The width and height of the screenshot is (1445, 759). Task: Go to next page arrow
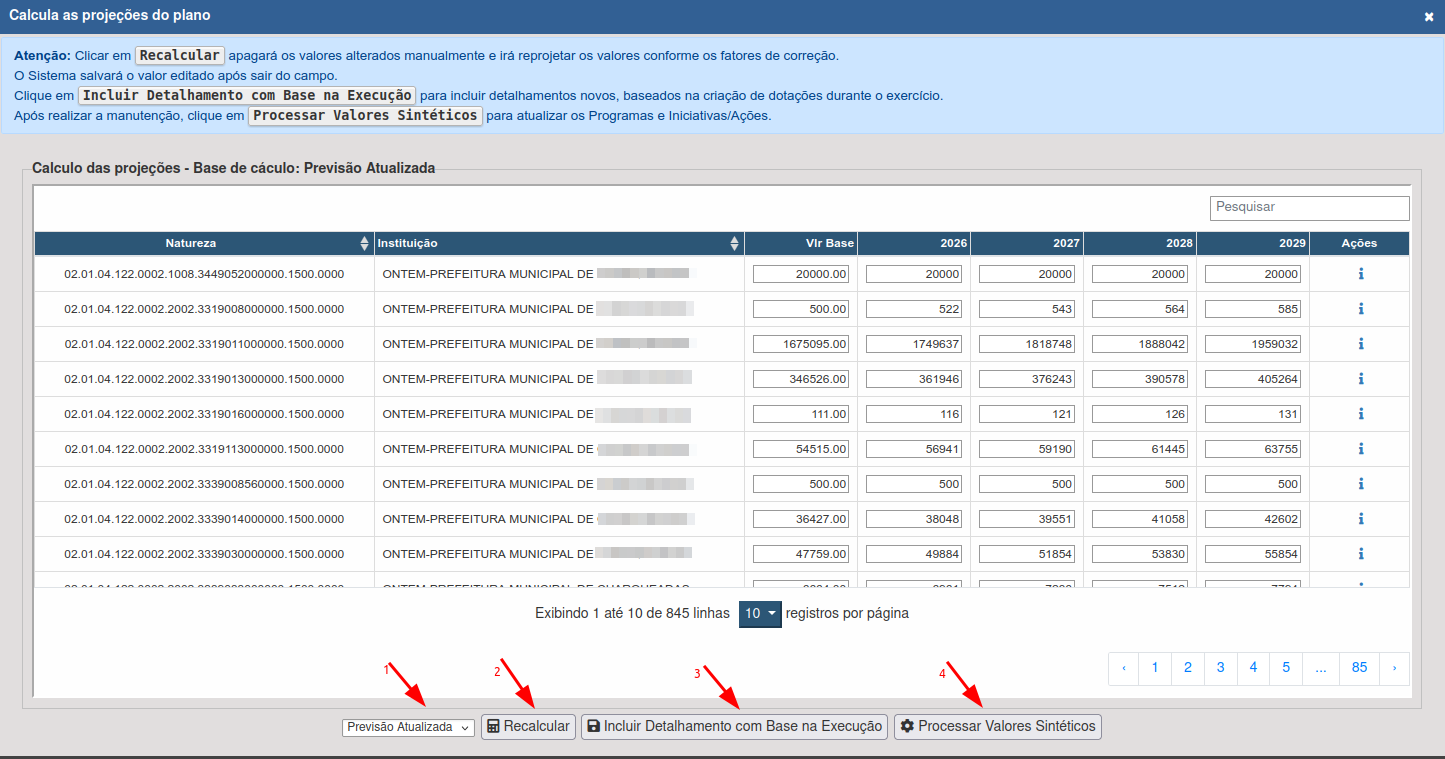(1394, 668)
